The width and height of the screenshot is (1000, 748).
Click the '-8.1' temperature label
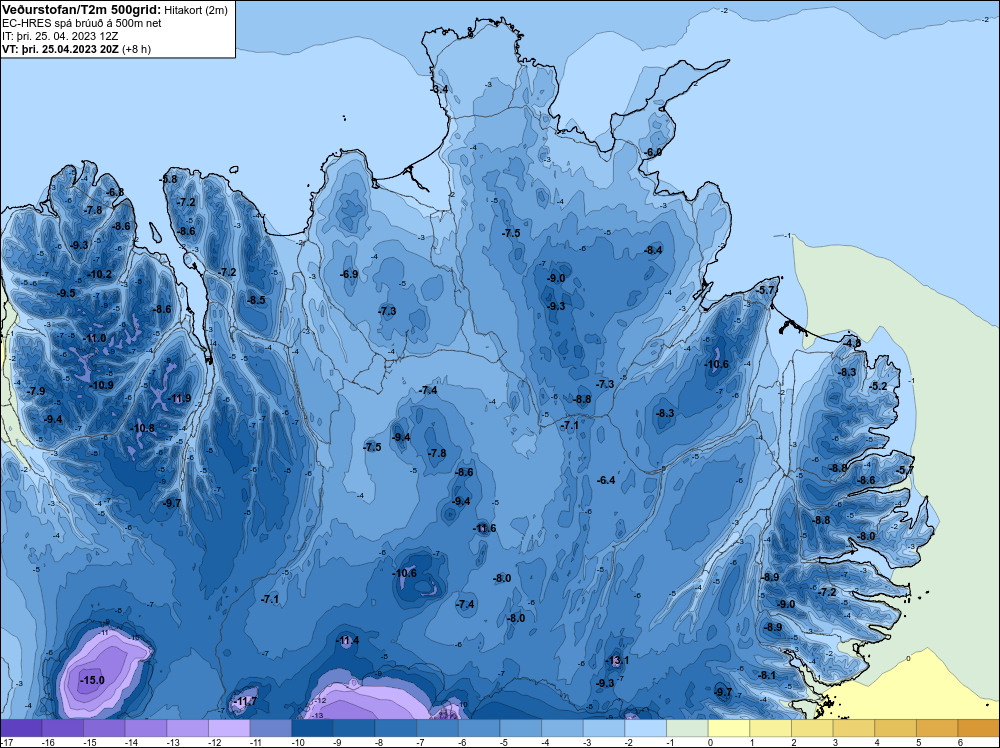(767, 675)
